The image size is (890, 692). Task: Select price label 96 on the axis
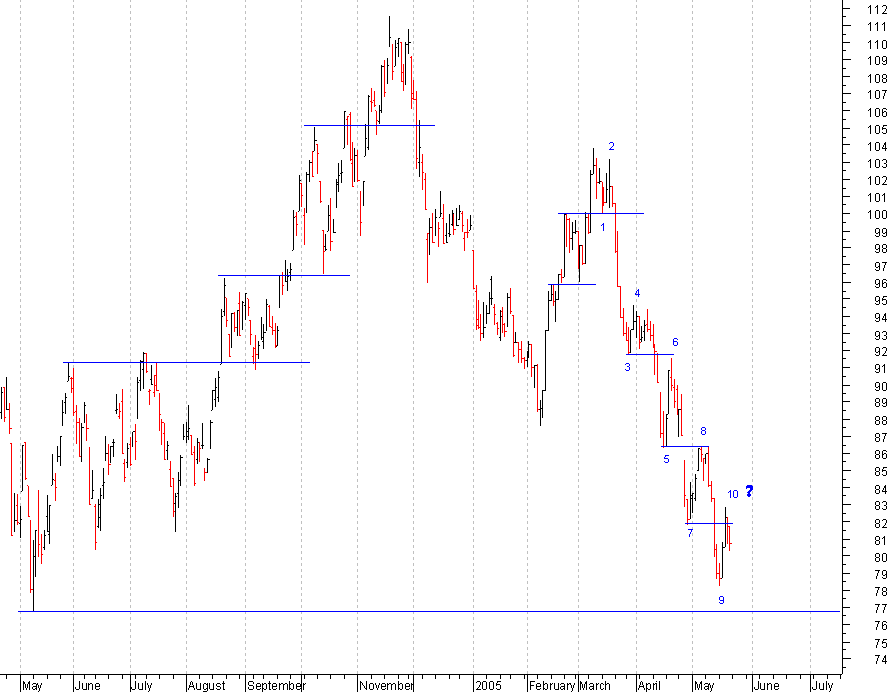880,283
